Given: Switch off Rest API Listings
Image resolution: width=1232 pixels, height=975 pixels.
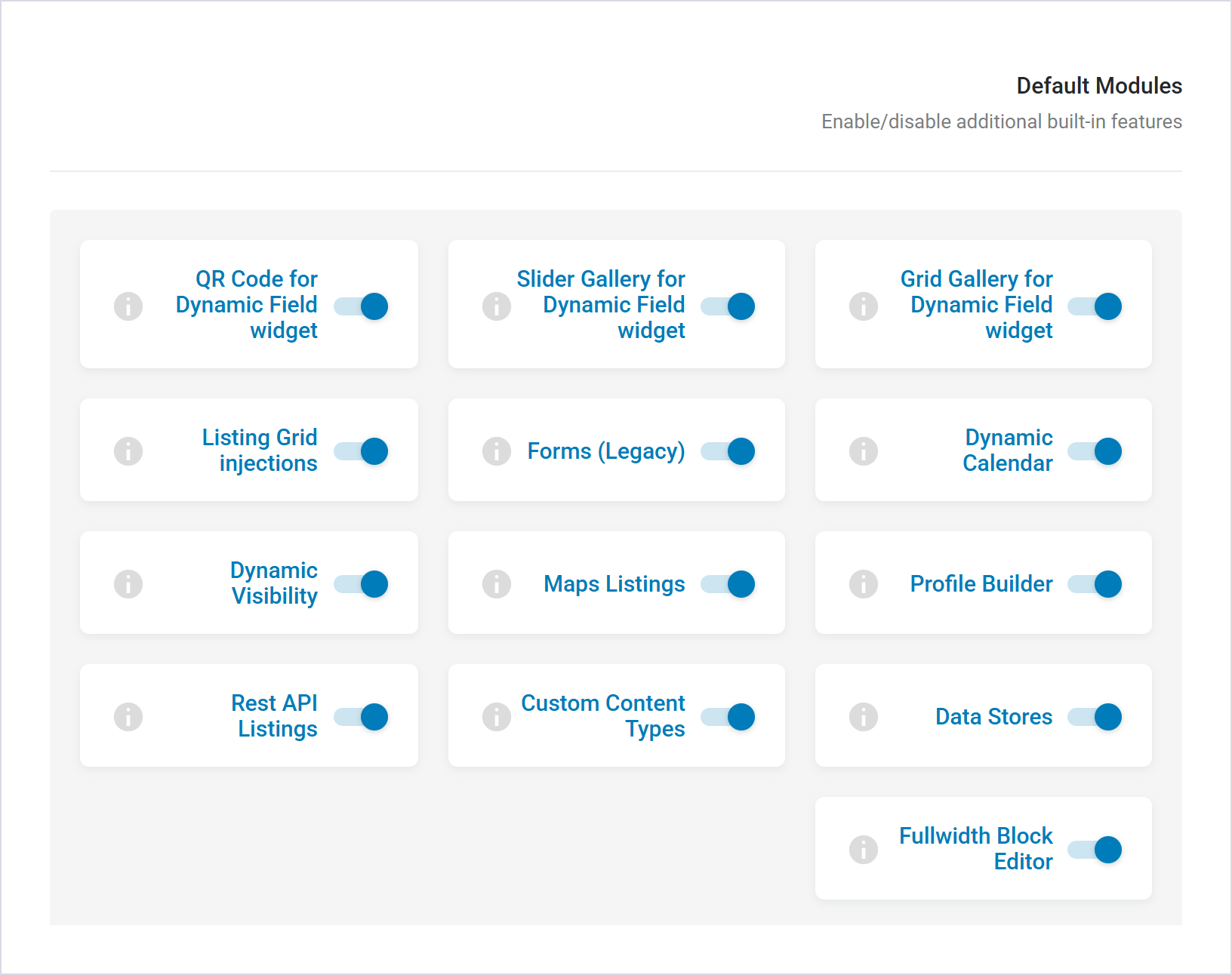Looking at the screenshot, I should click(x=361, y=717).
